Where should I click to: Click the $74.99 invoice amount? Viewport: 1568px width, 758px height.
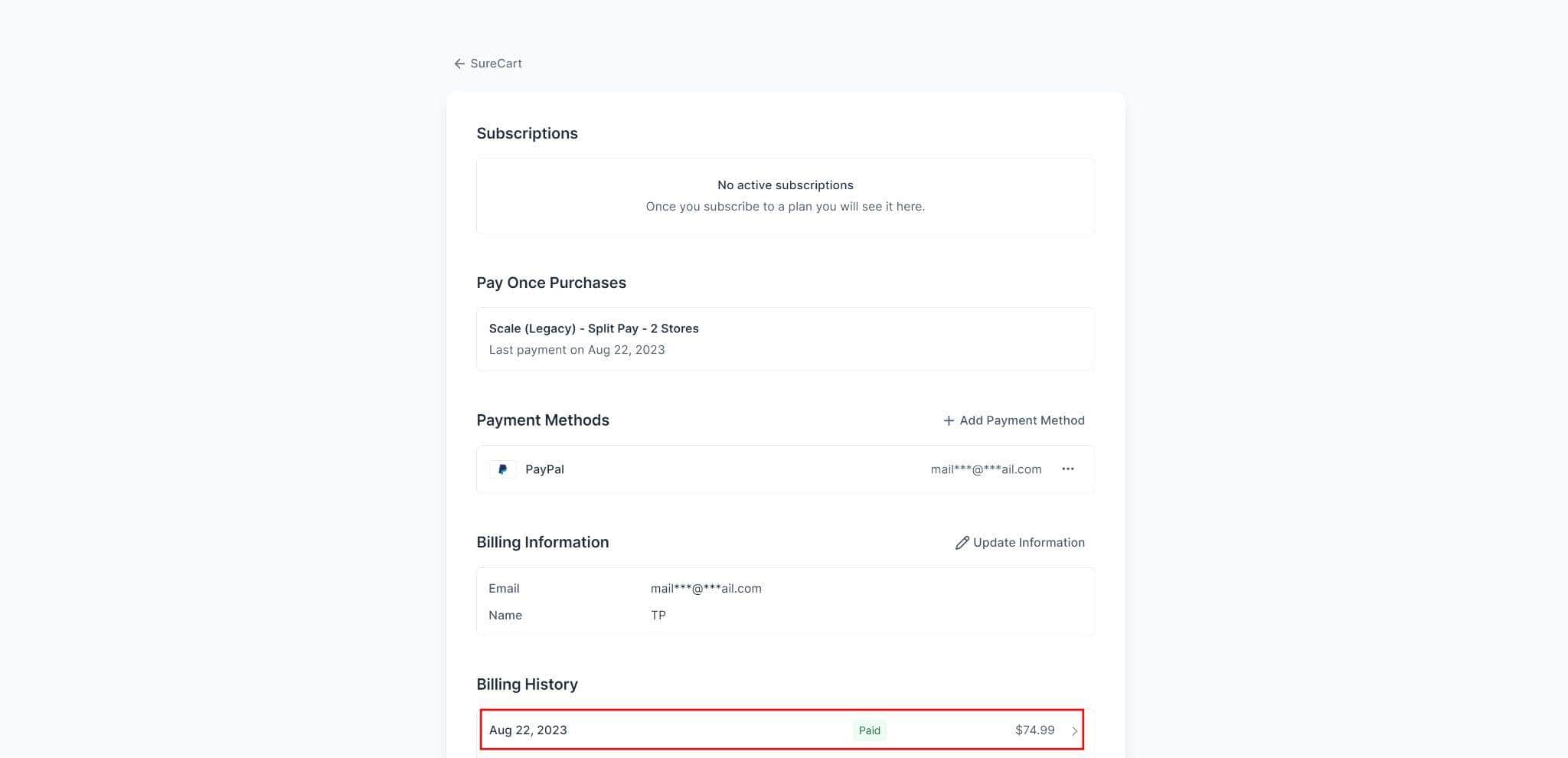point(1034,730)
